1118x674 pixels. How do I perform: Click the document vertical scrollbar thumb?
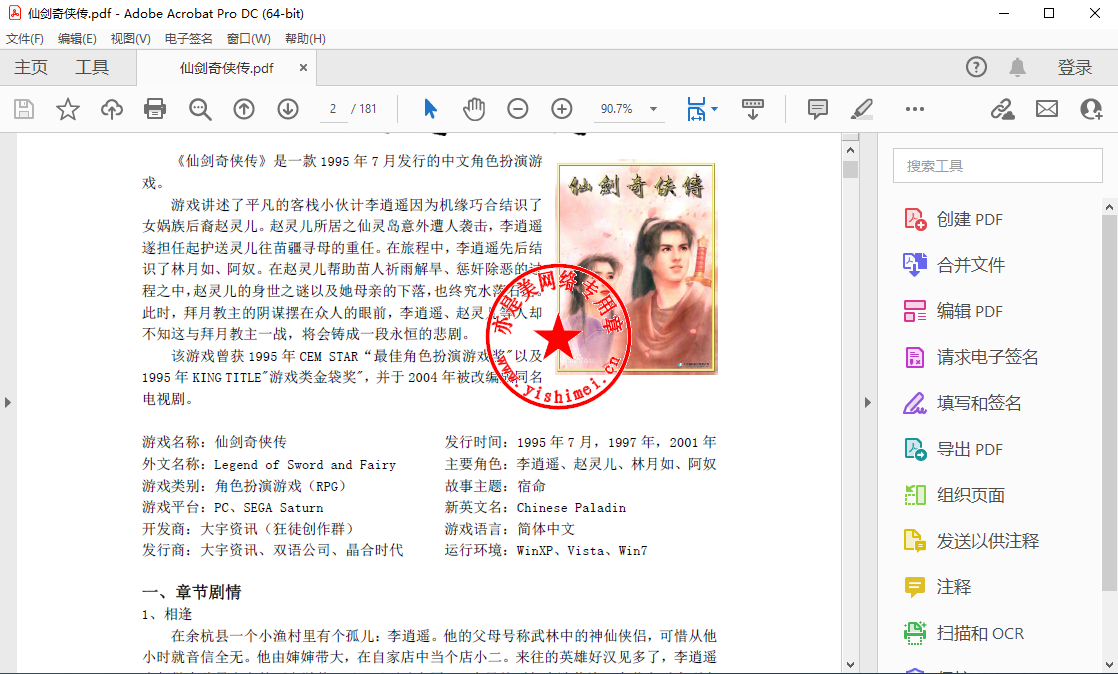(850, 169)
